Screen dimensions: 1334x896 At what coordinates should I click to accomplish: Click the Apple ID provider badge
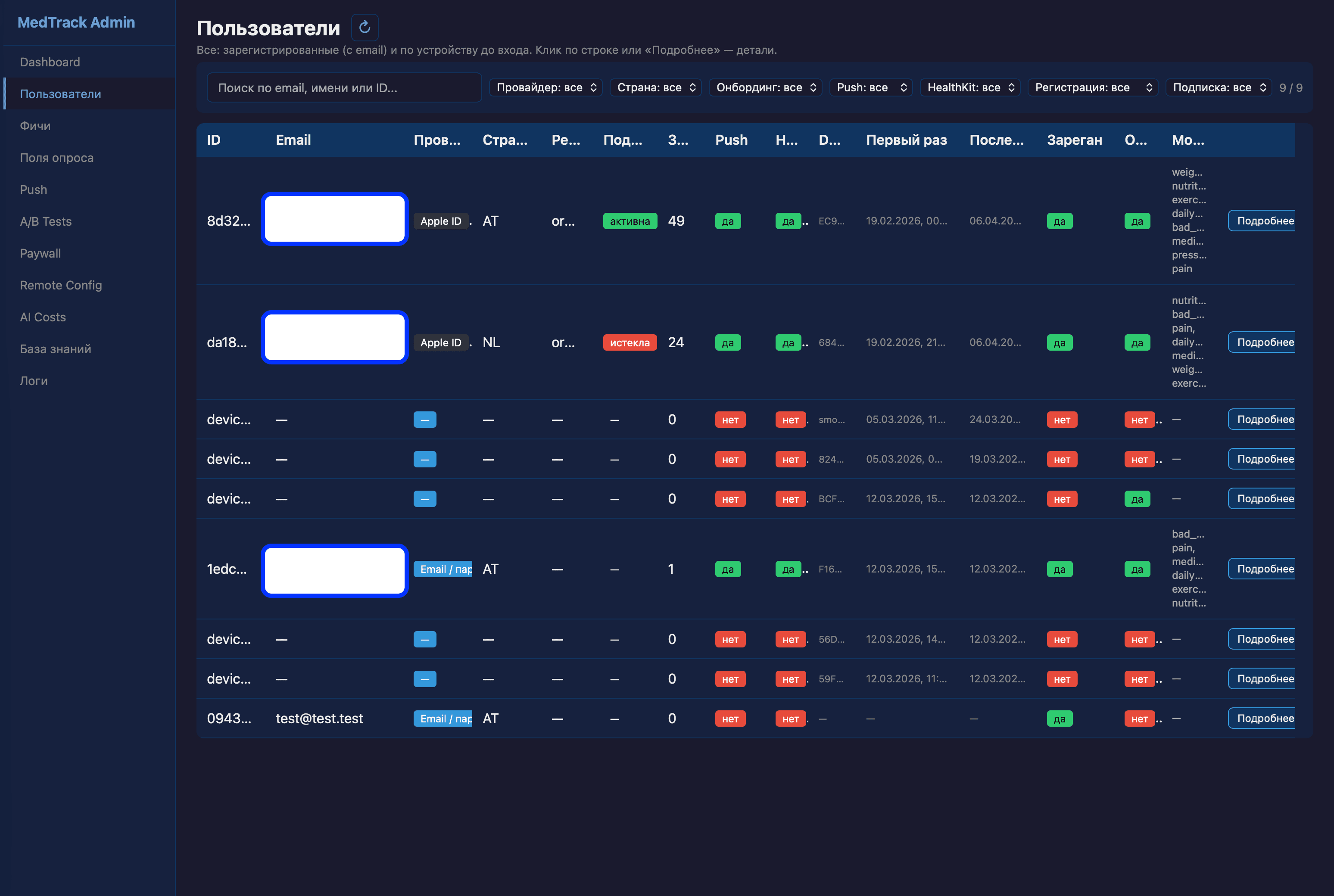(x=441, y=221)
